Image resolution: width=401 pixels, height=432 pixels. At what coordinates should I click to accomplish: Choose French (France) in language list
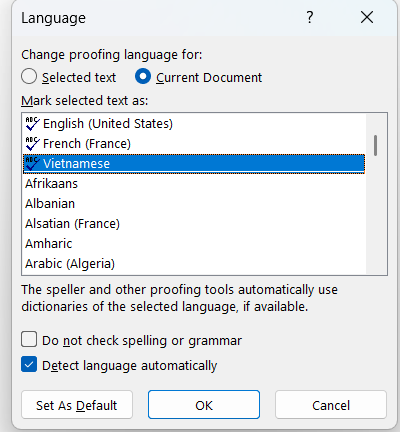pos(194,144)
